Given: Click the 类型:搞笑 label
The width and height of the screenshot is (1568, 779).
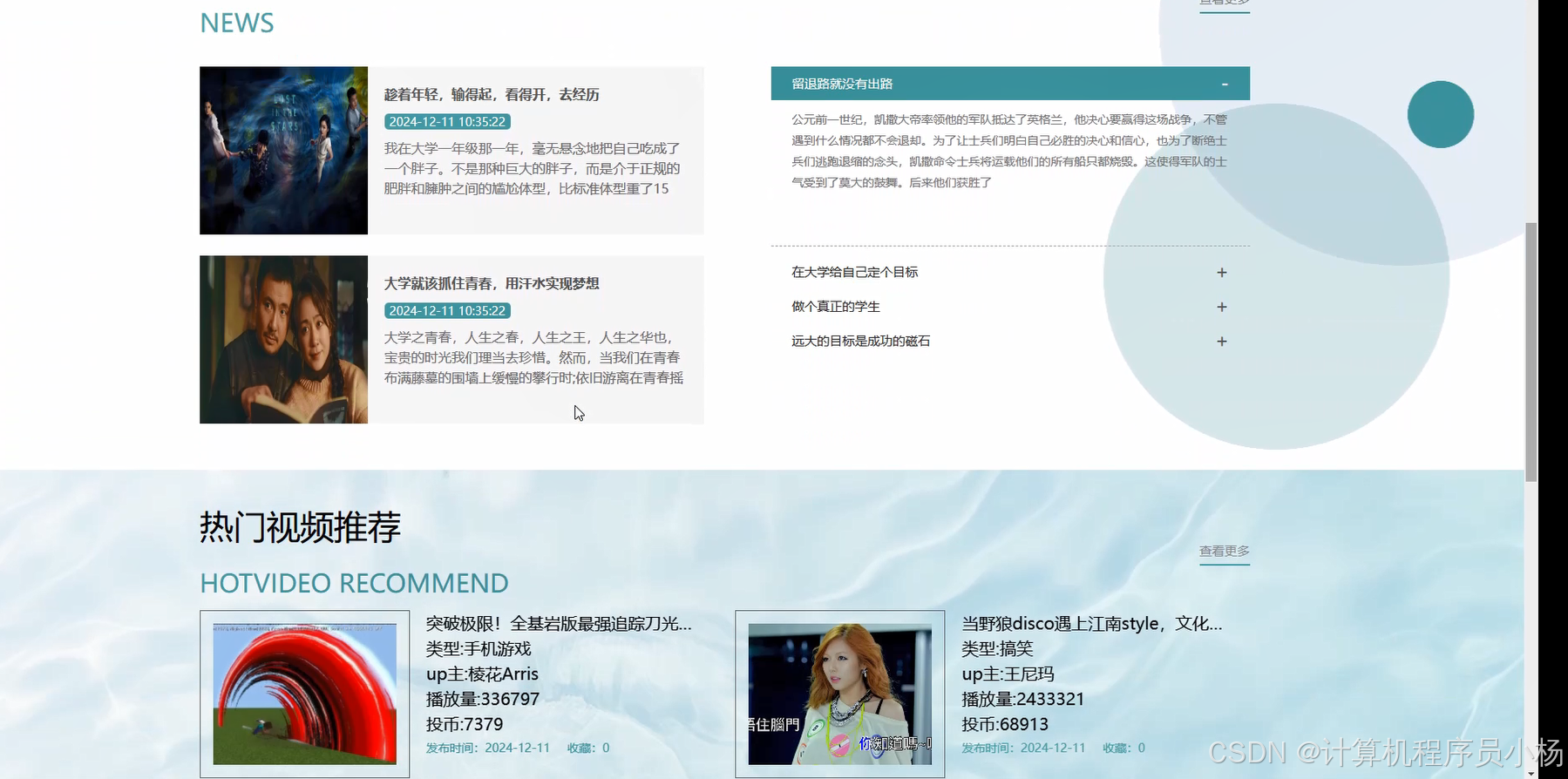Looking at the screenshot, I should (x=997, y=649).
